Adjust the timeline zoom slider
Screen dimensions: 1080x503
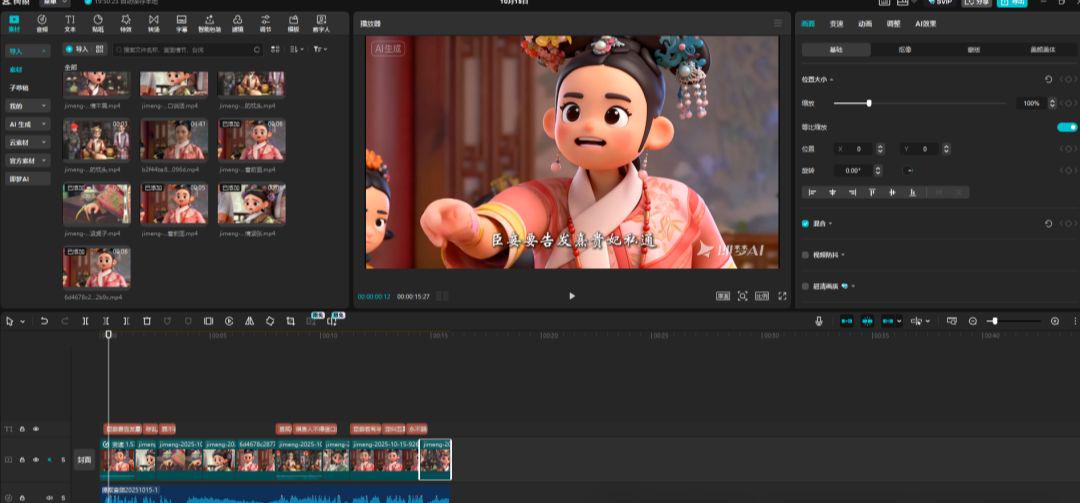[x=995, y=321]
